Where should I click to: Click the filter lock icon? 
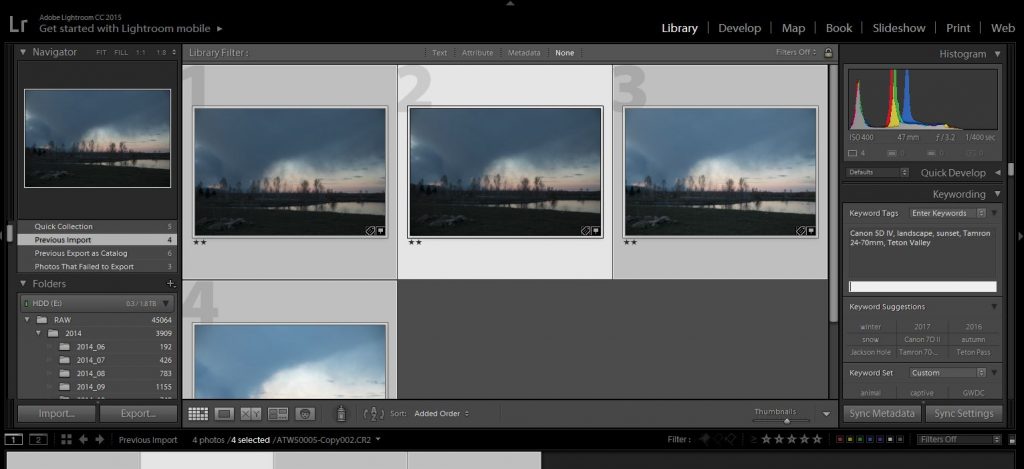point(828,52)
